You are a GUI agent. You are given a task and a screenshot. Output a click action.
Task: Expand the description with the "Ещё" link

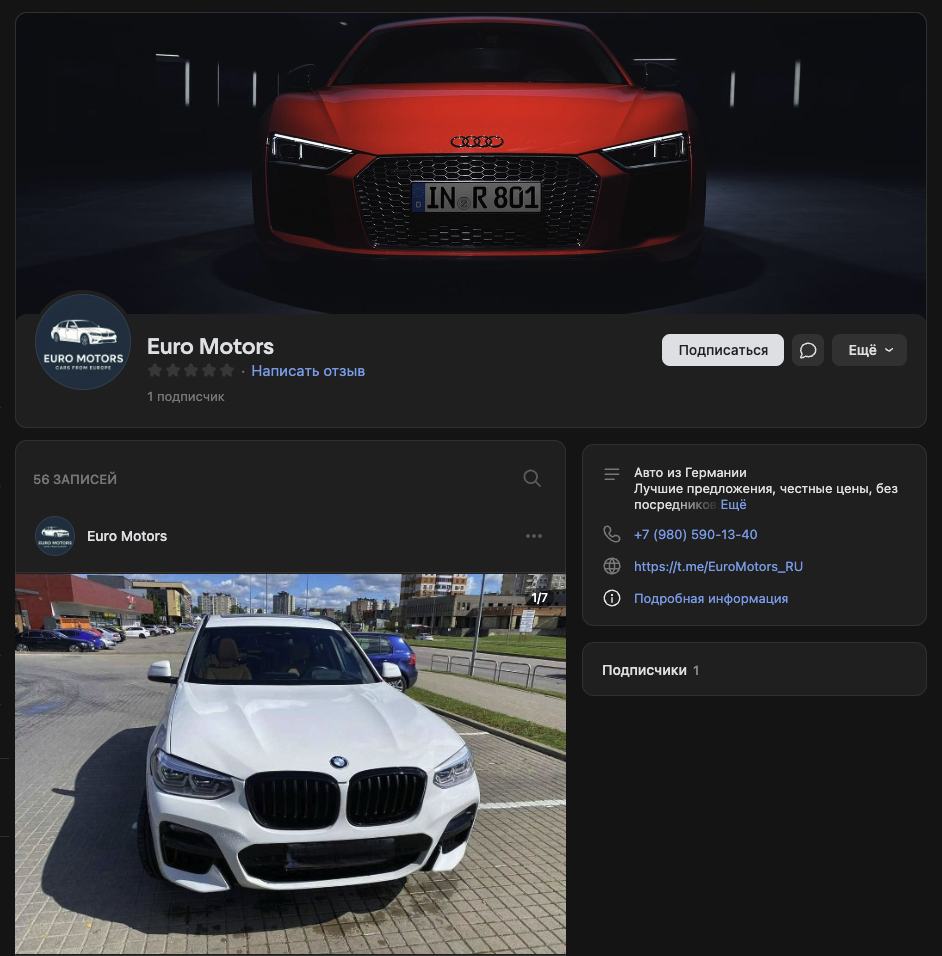(733, 505)
